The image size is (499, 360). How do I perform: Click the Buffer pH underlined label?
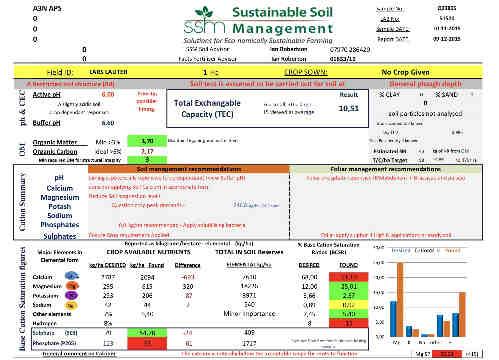click(46, 123)
